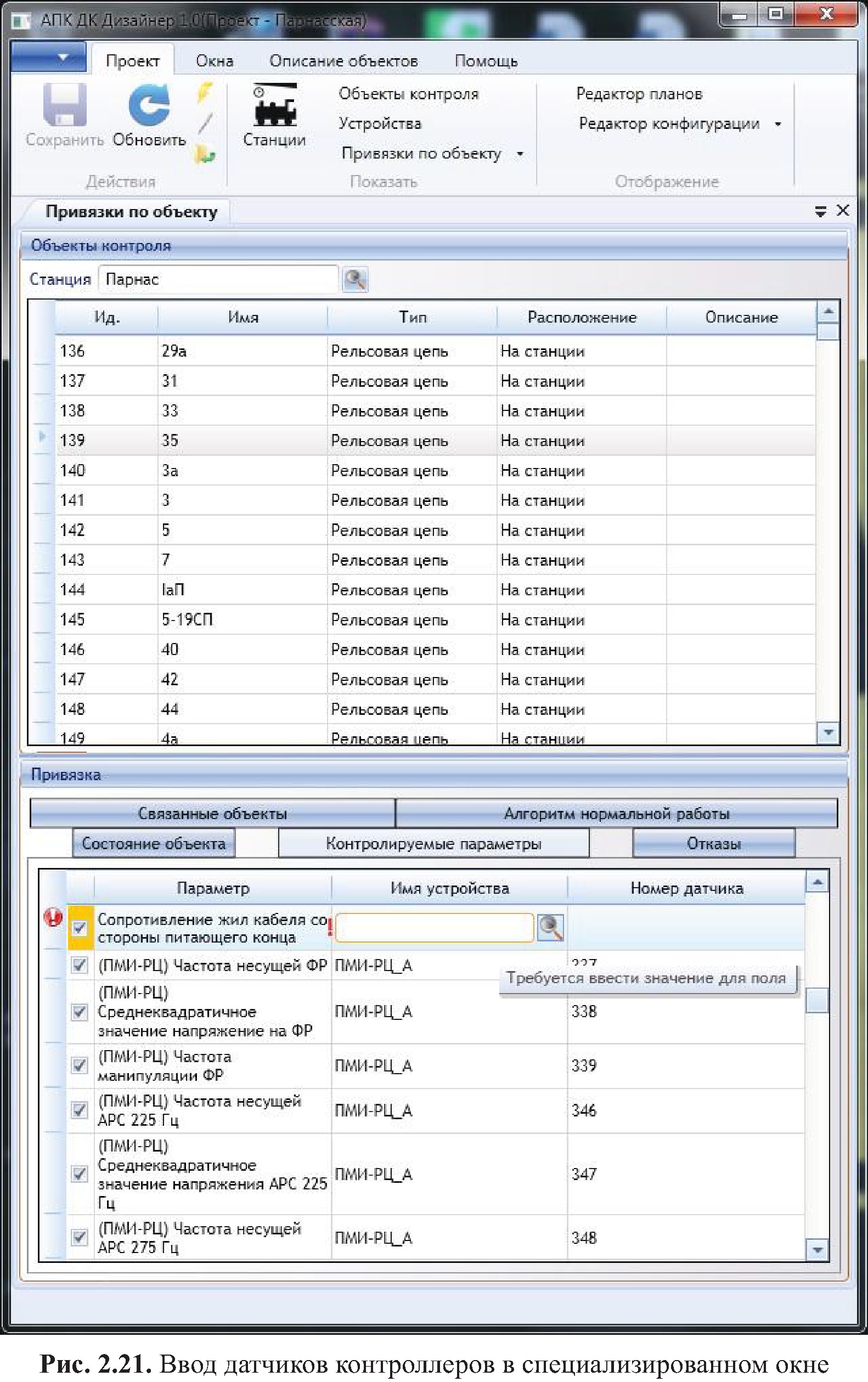Image resolution: width=868 pixels, height=1382 pixels.
Task: Toggle the Частота несущей АРС 275 Гц checkbox
Action: point(80,1237)
